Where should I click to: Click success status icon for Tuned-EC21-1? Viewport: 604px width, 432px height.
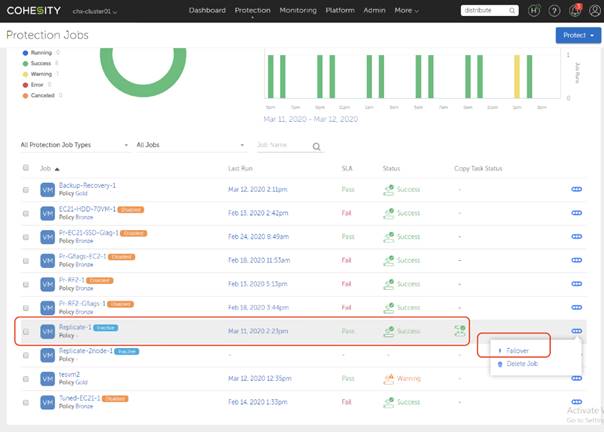(389, 402)
